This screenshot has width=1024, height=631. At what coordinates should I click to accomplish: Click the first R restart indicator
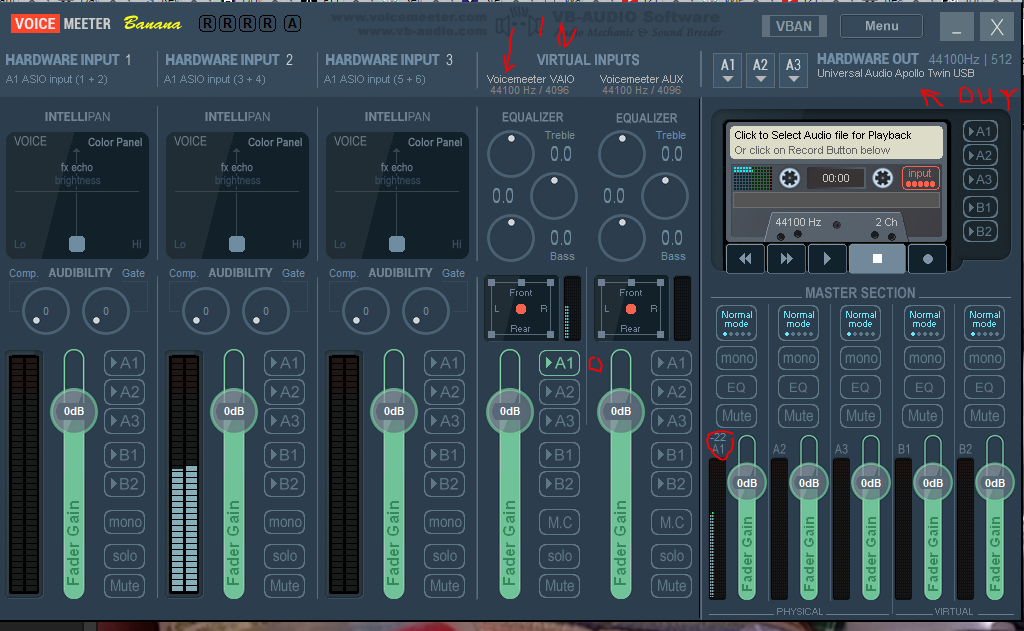(x=208, y=24)
